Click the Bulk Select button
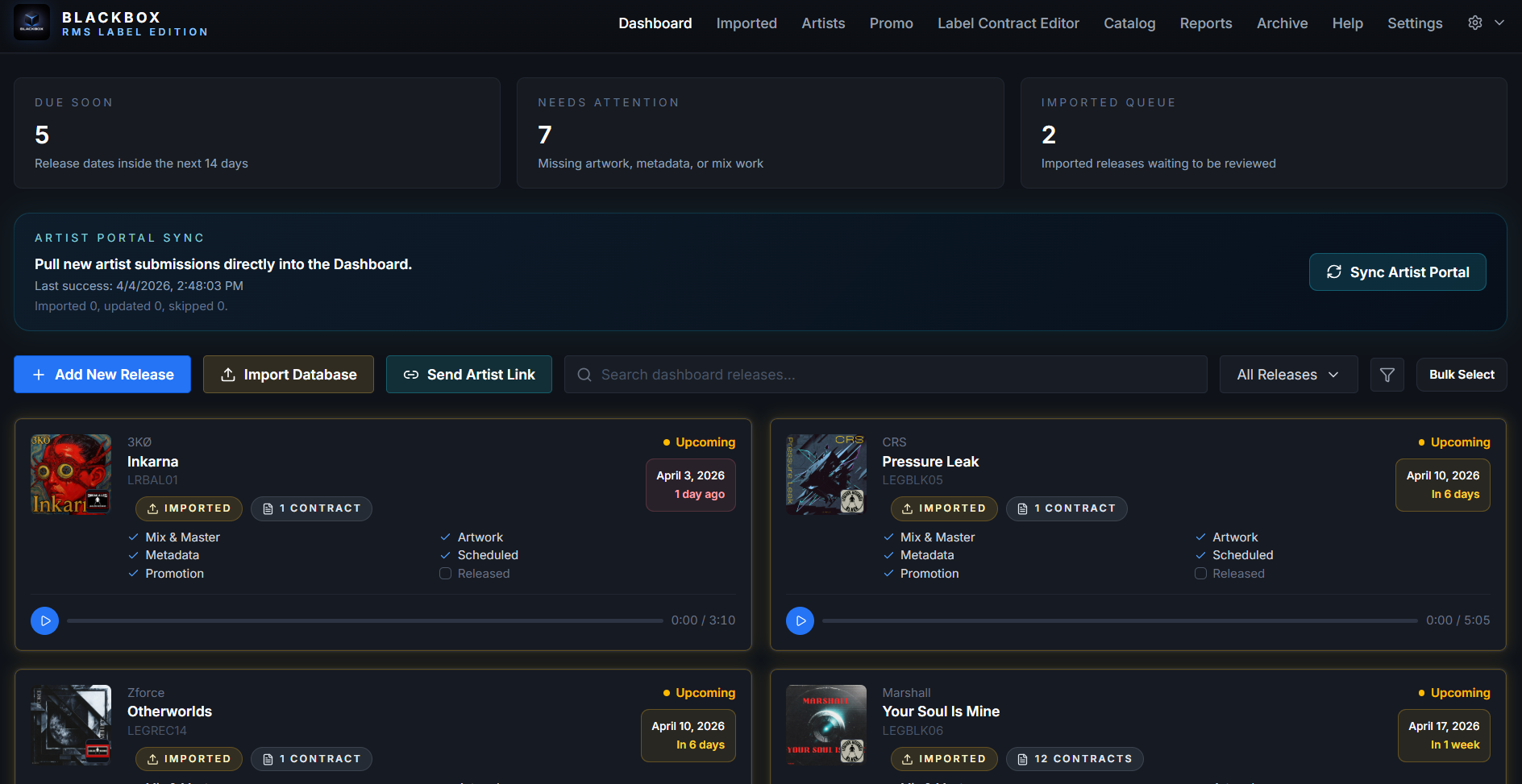 [1461, 374]
